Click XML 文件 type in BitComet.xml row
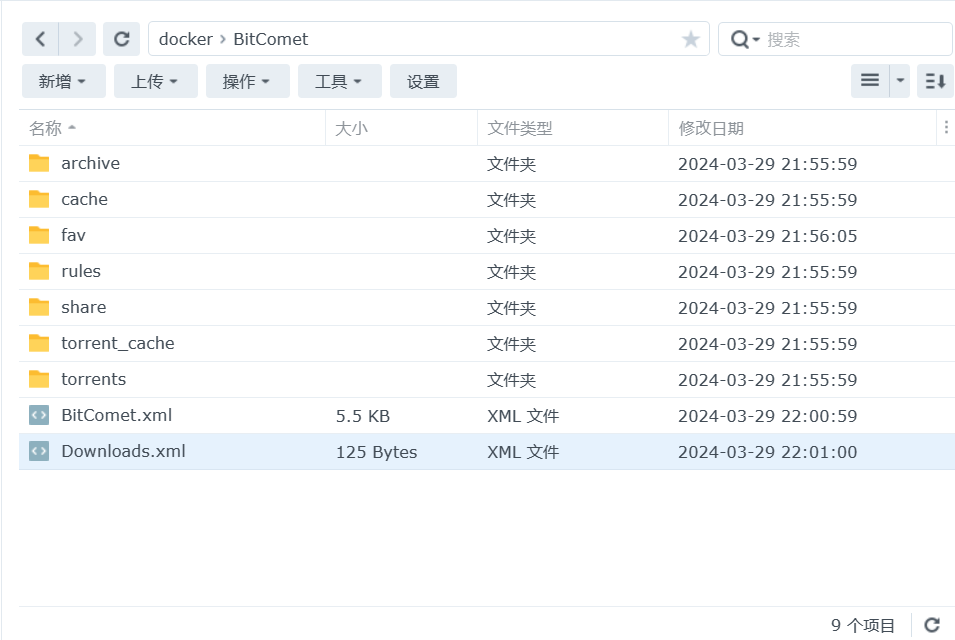 point(523,416)
